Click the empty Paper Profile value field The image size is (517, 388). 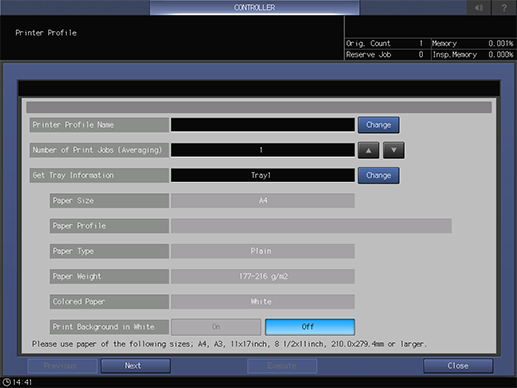click(311, 226)
